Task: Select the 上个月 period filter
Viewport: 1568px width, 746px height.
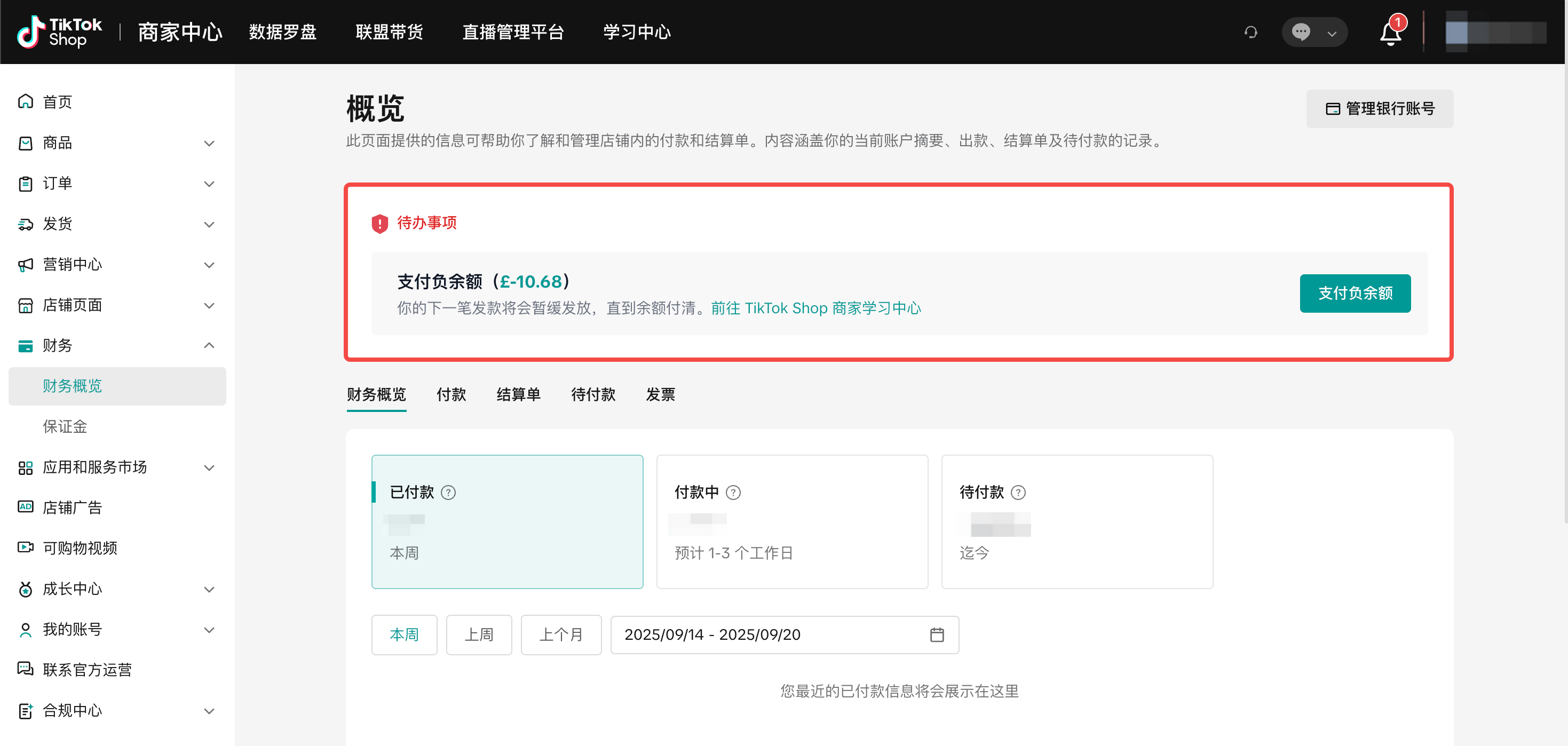Action: [x=560, y=634]
